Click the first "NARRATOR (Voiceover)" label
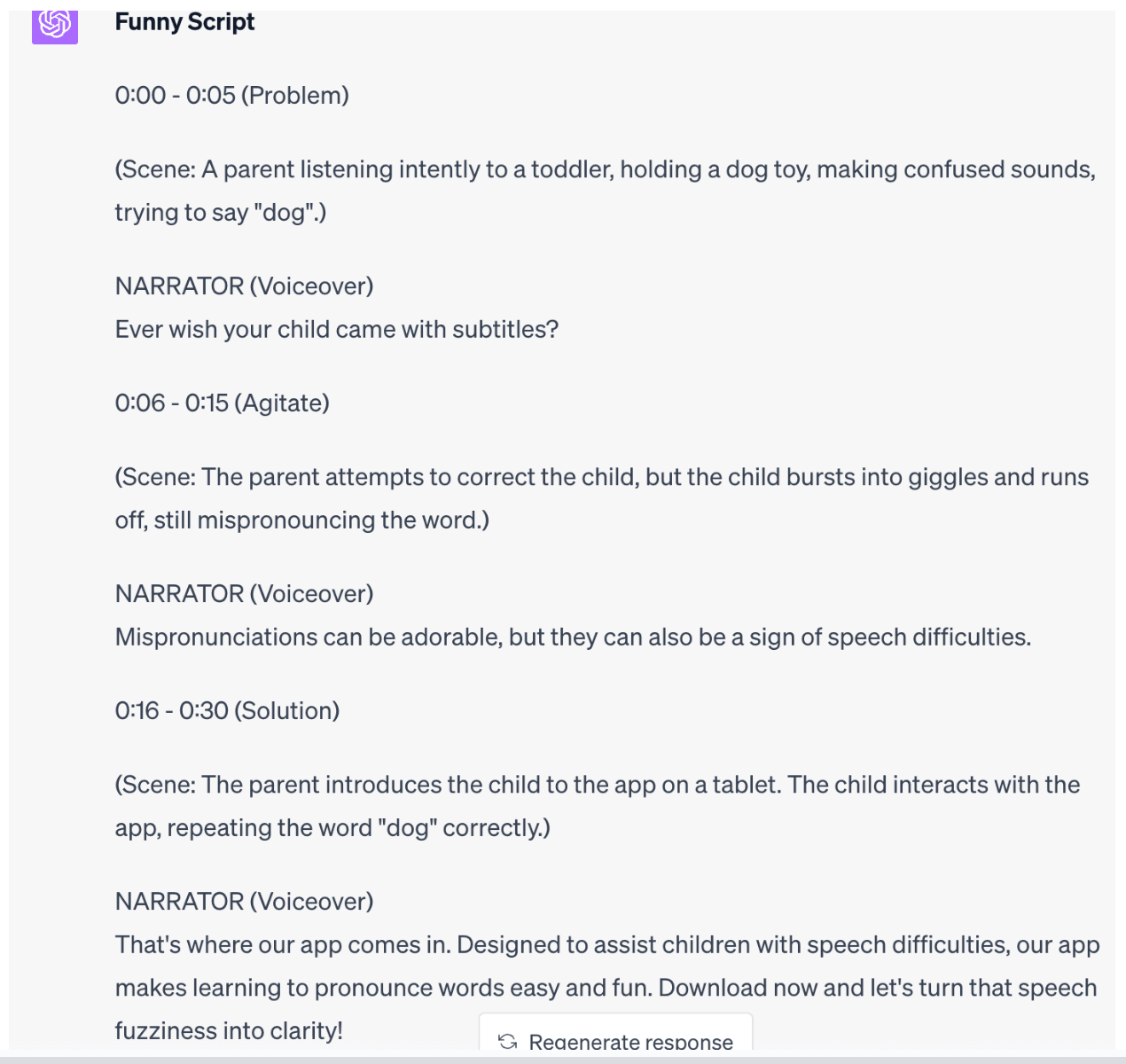Viewport: 1126px width, 1064px height. (x=244, y=286)
